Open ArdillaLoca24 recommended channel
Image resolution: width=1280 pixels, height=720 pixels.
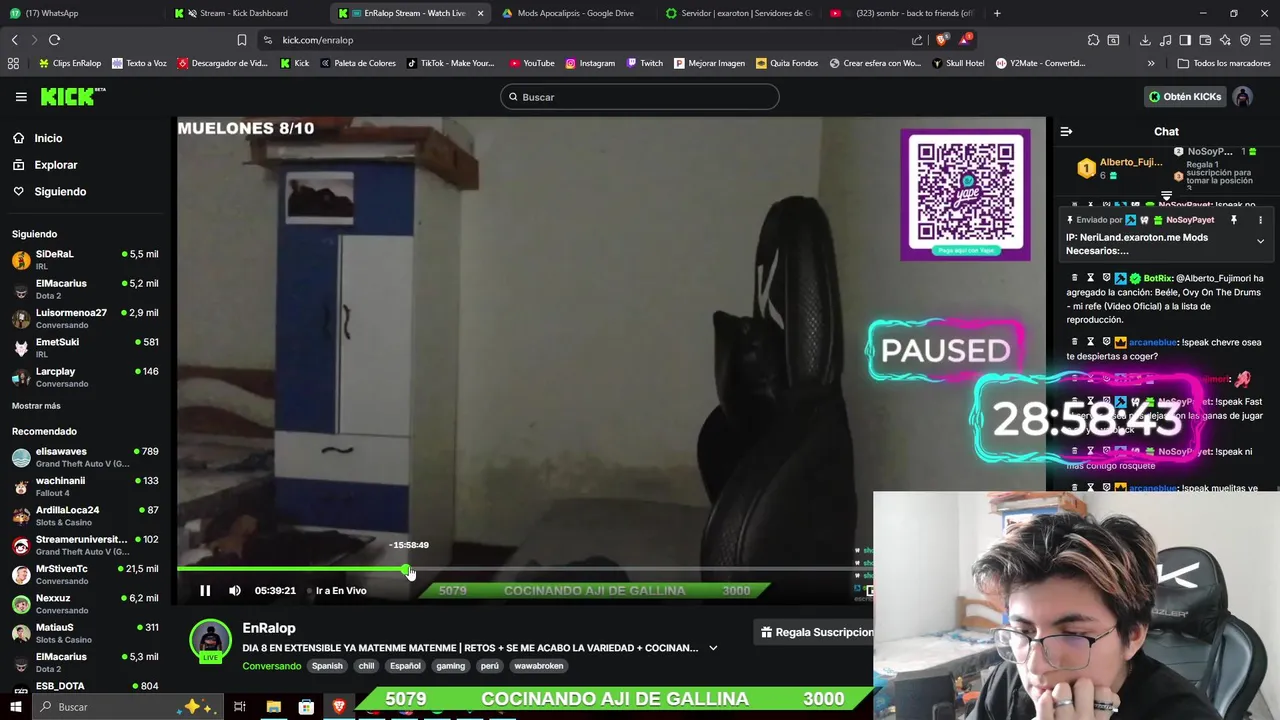pyautogui.click(x=85, y=515)
